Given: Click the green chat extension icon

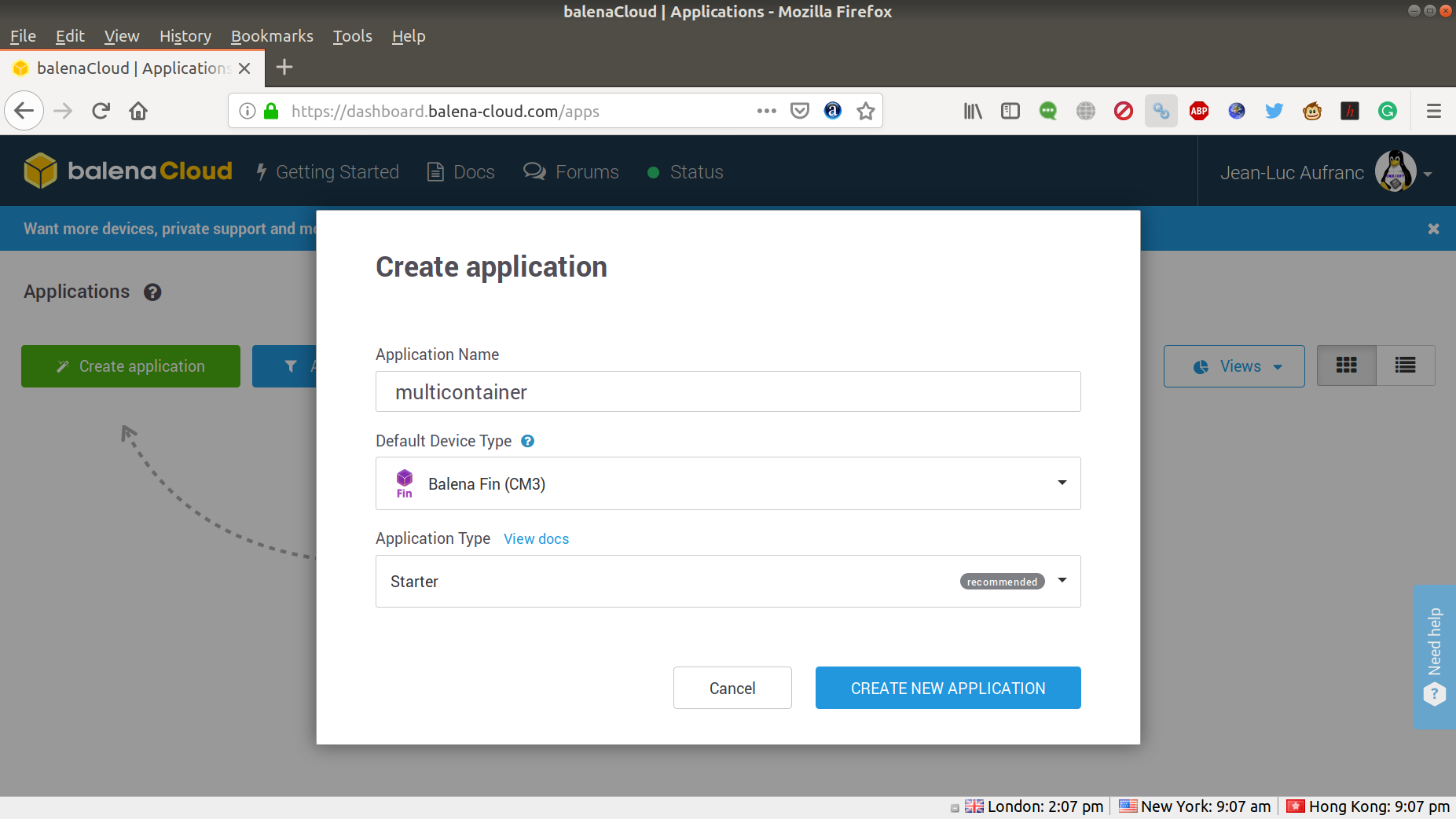Looking at the screenshot, I should click(1048, 111).
